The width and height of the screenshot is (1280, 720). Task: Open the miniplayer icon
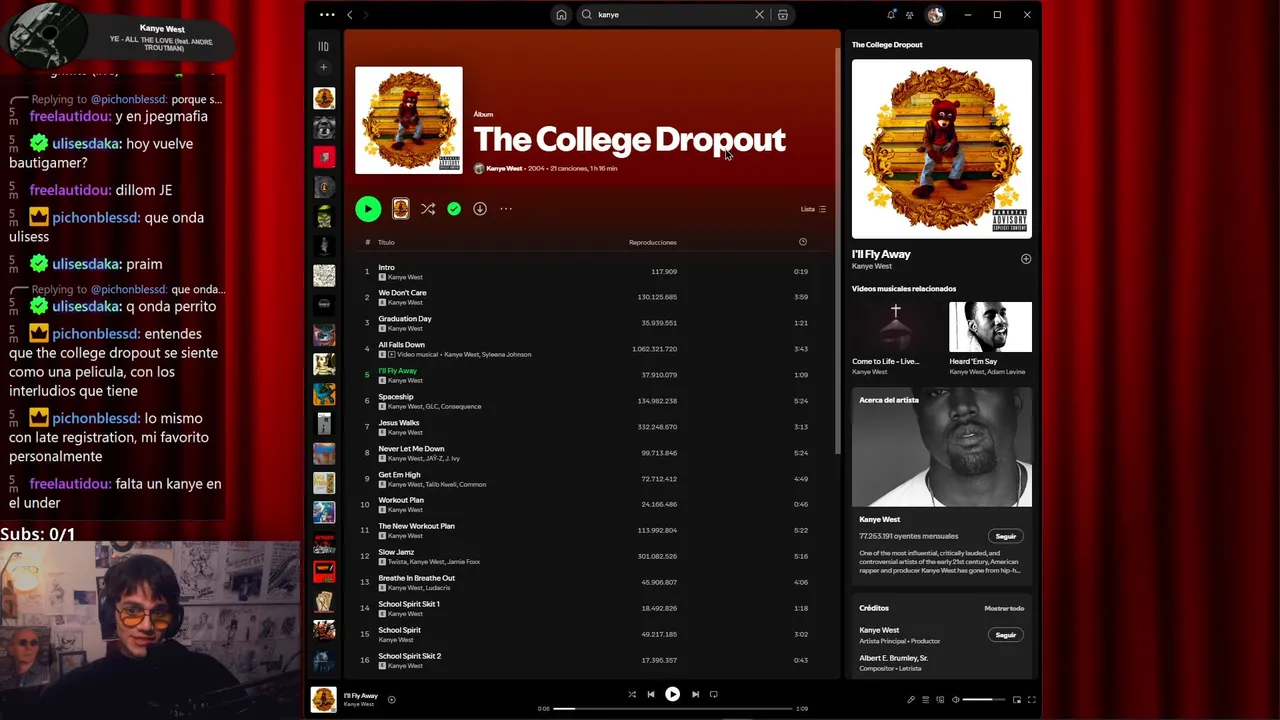pyautogui.click(x=1017, y=700)
